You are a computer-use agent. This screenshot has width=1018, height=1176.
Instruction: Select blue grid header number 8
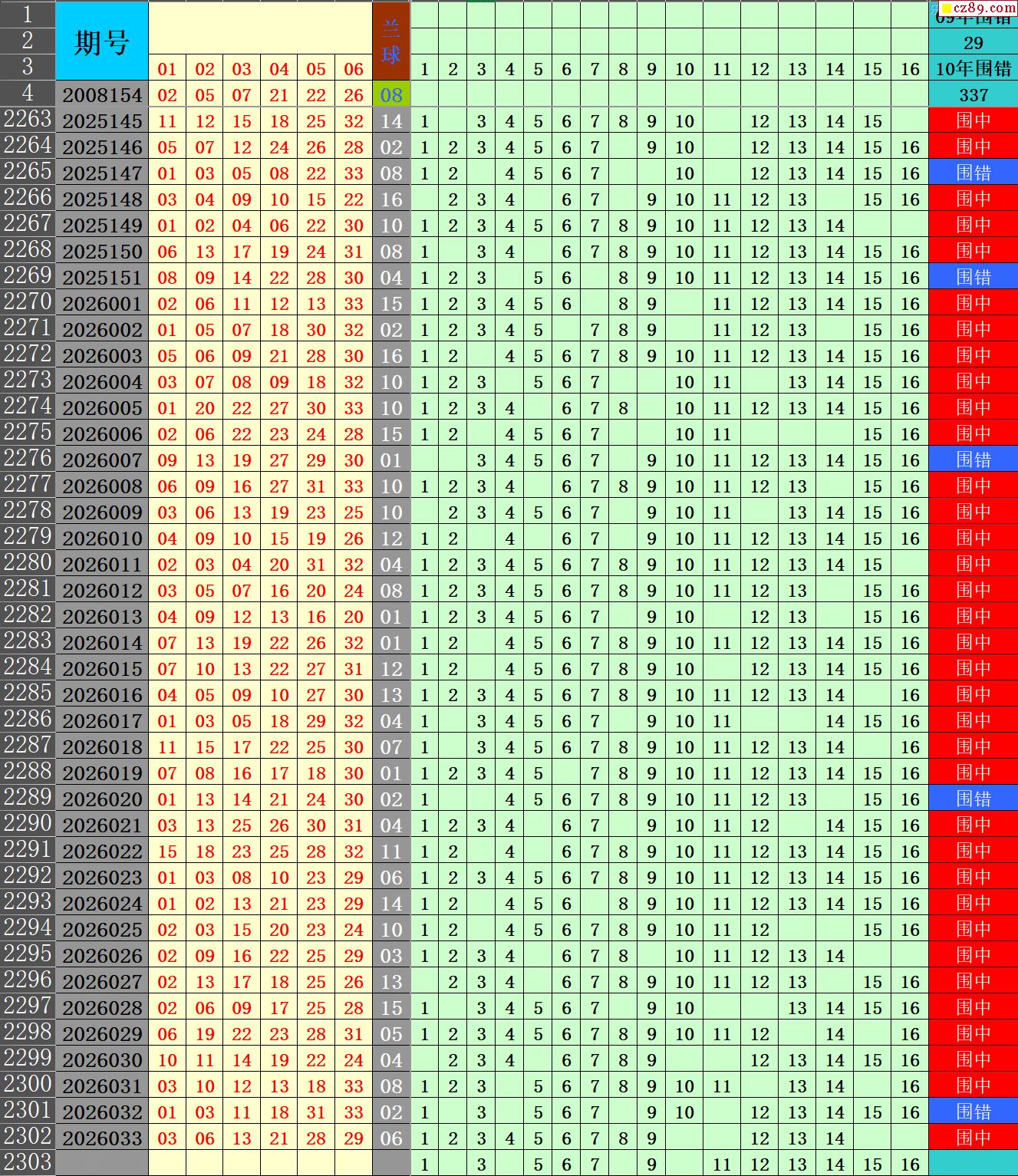point(623,68)
